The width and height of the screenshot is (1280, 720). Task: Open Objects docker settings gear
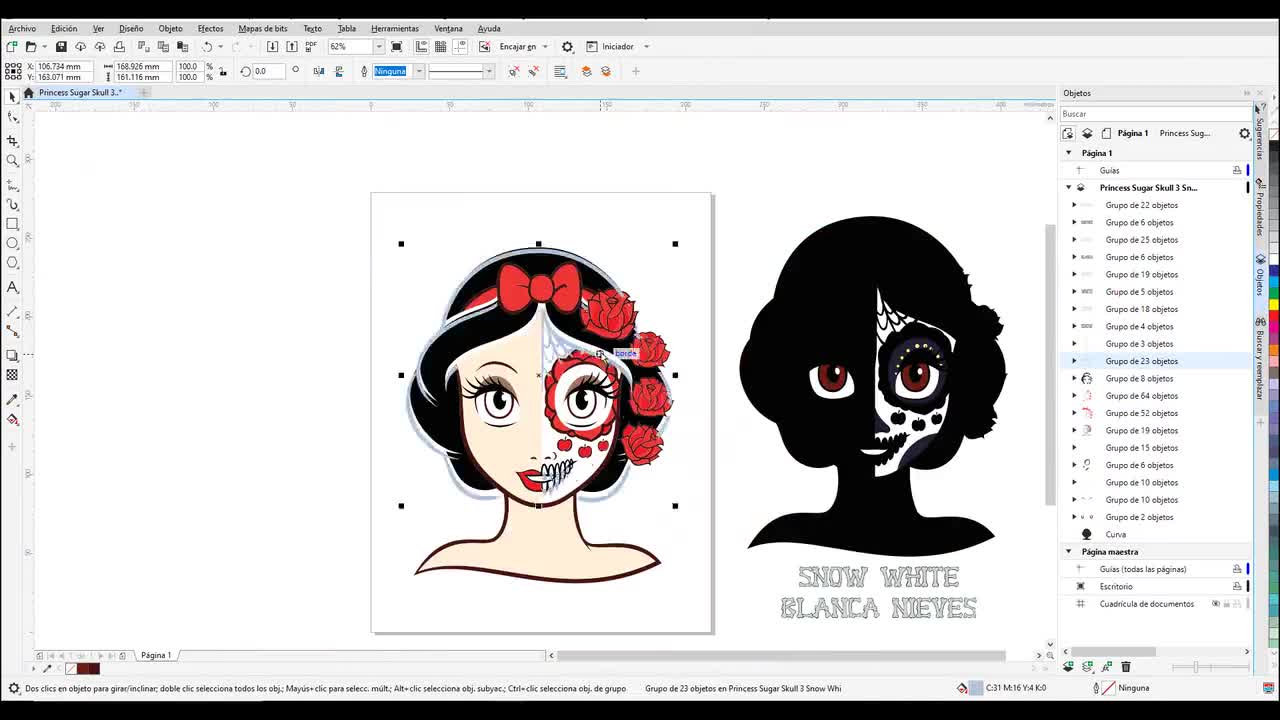coord(1244,133)
